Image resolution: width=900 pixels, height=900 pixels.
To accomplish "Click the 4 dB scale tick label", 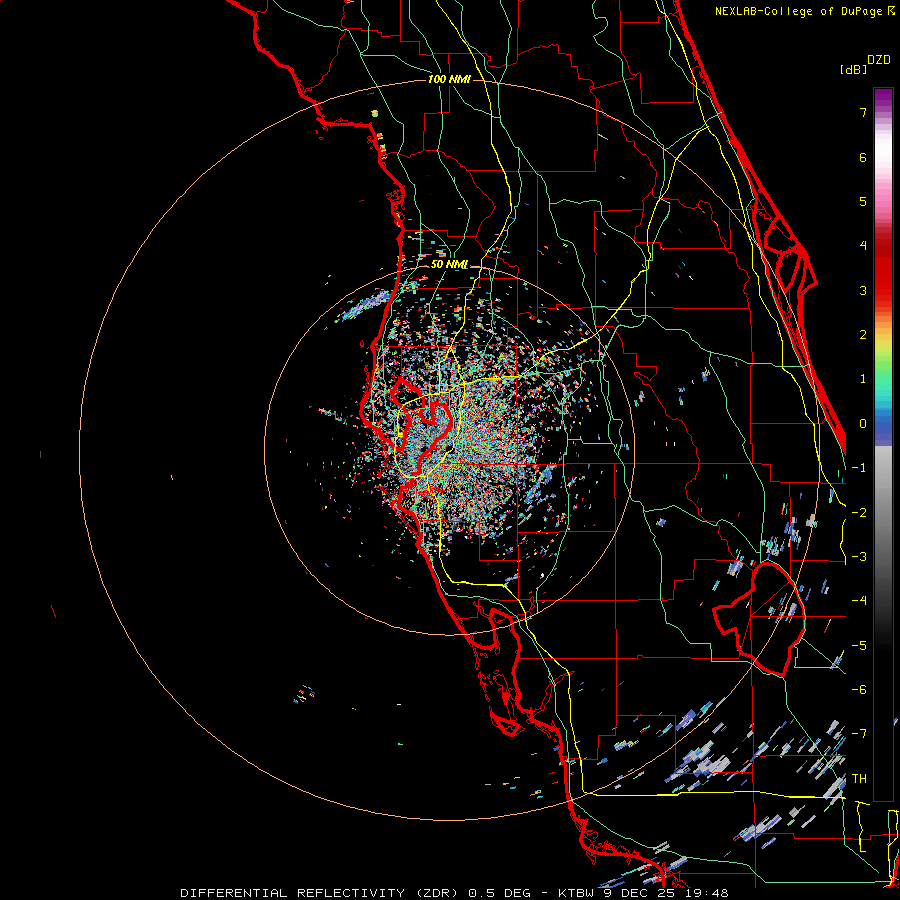I will coord(863,246).
